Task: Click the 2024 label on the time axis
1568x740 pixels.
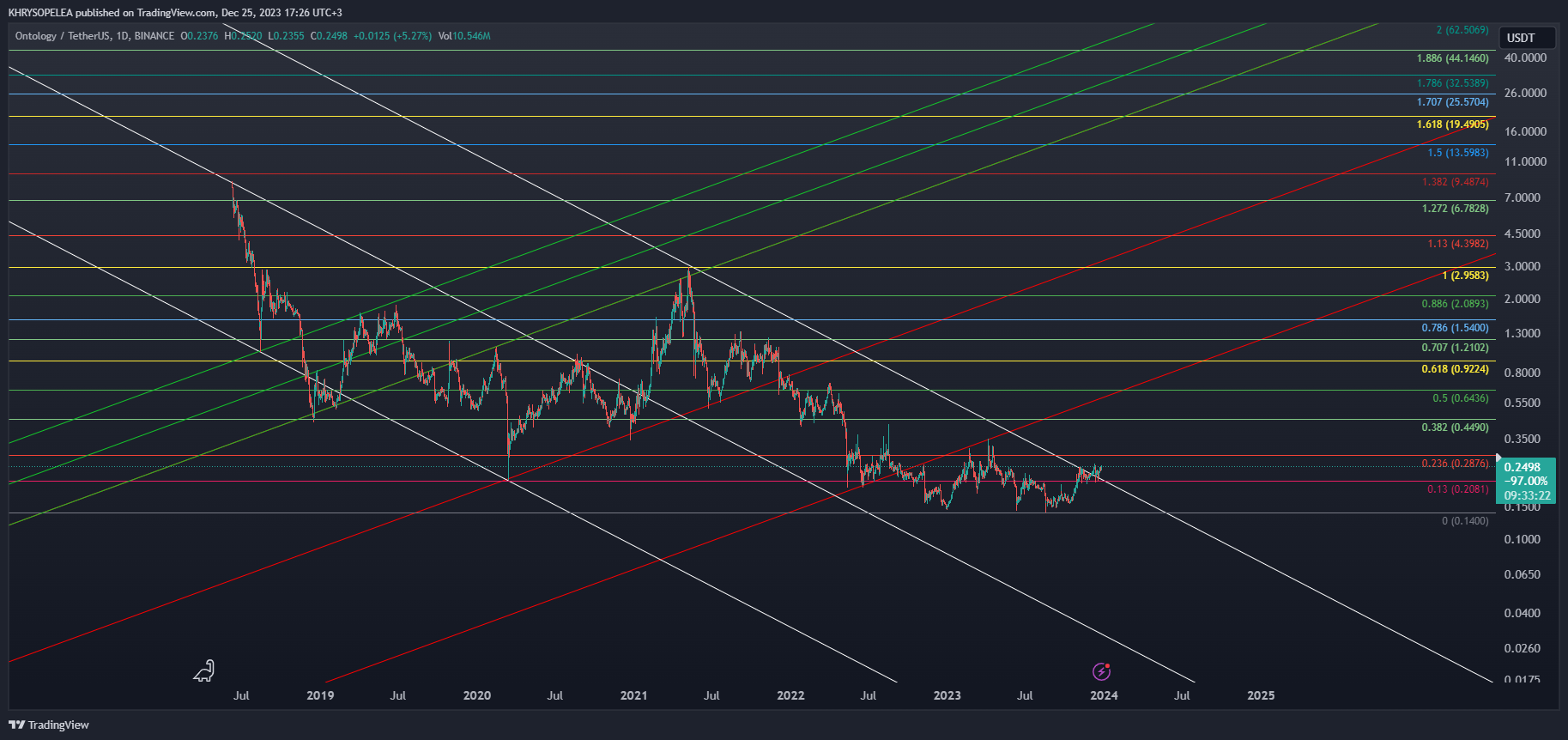Action: pyautogui.click(x=1104, y=695)
